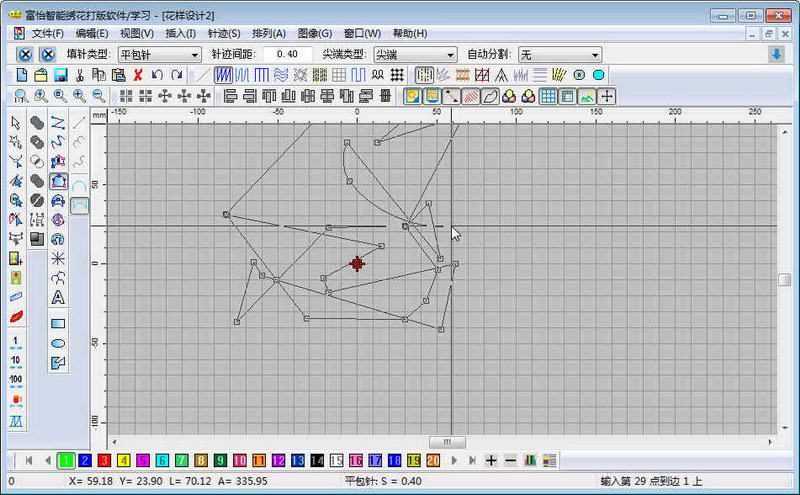Select the text letter A tool

coord(58,298)
